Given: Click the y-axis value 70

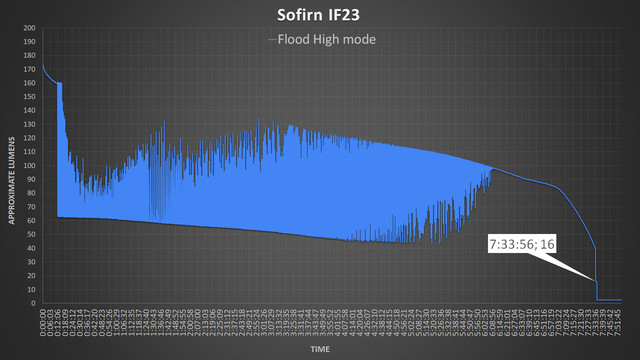Looking at the screenshot, I should coord(31,207).
